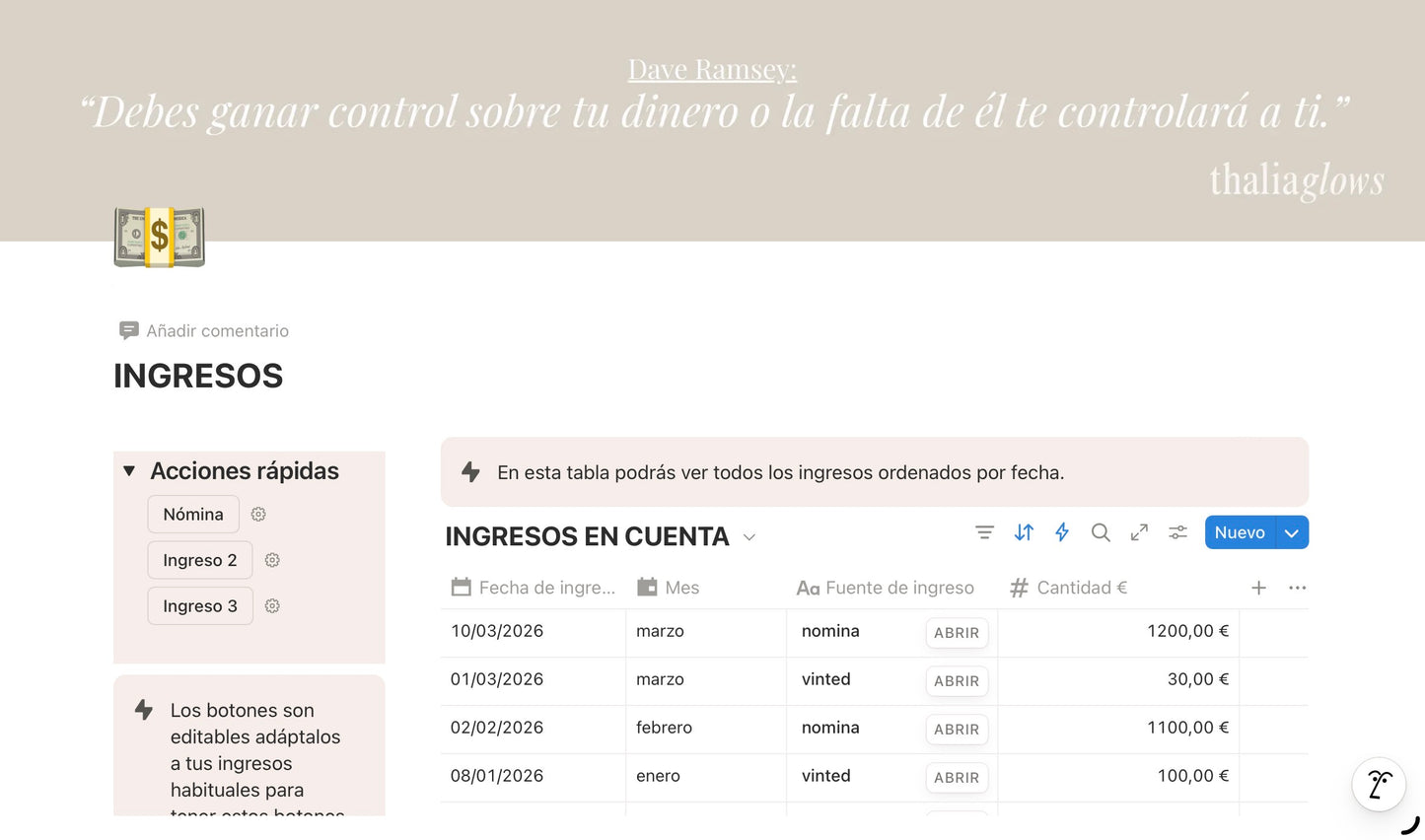
Task: Open the dropdown next to the Nuevo button
Action: tap(1291, 532)
